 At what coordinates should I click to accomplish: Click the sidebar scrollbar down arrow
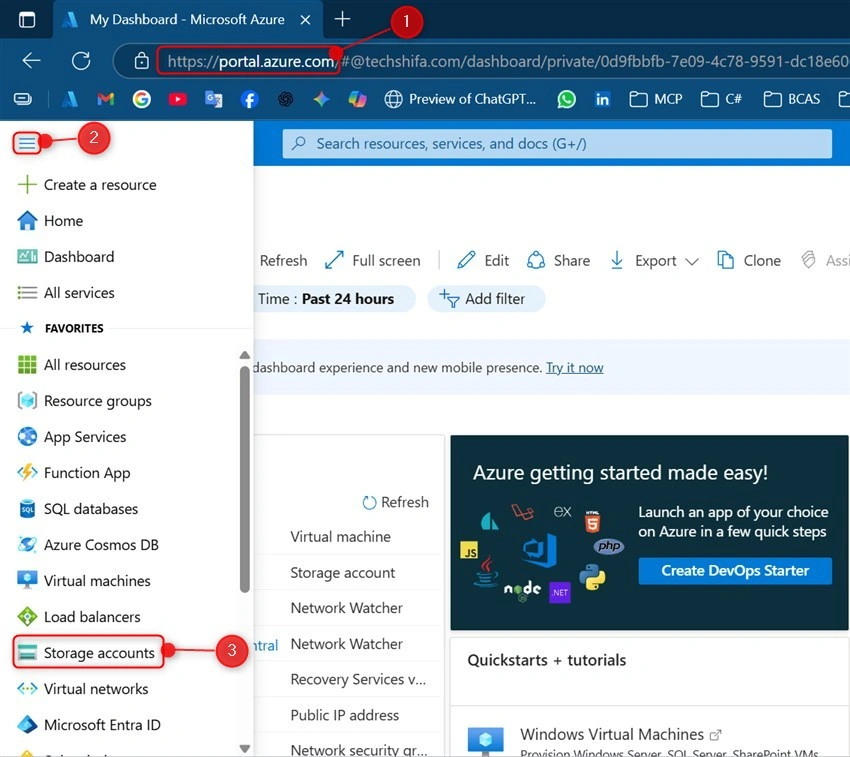[x=244, y=749]
